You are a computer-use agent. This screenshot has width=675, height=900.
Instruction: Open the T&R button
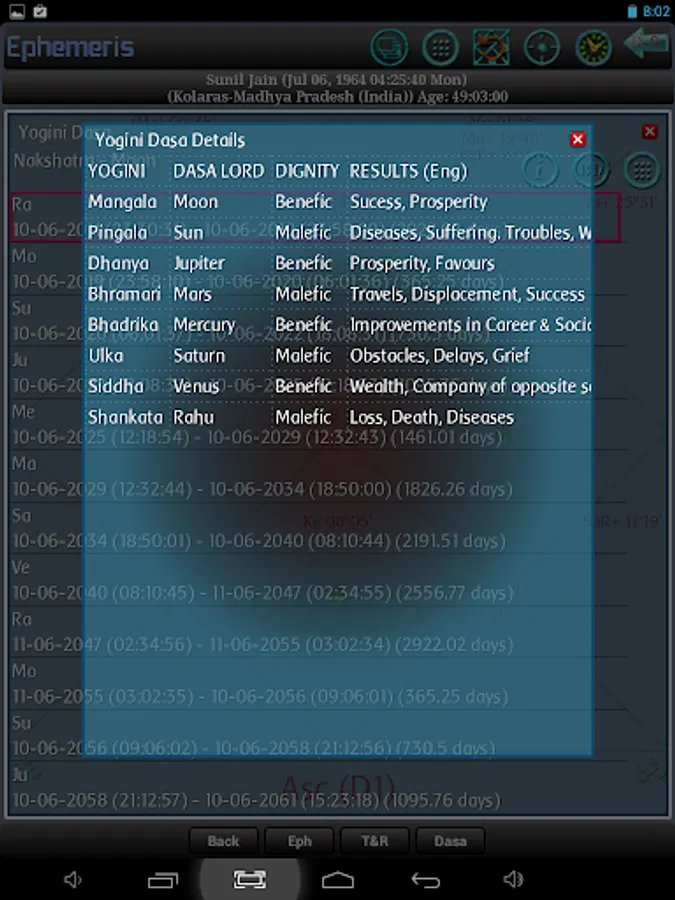374,841
